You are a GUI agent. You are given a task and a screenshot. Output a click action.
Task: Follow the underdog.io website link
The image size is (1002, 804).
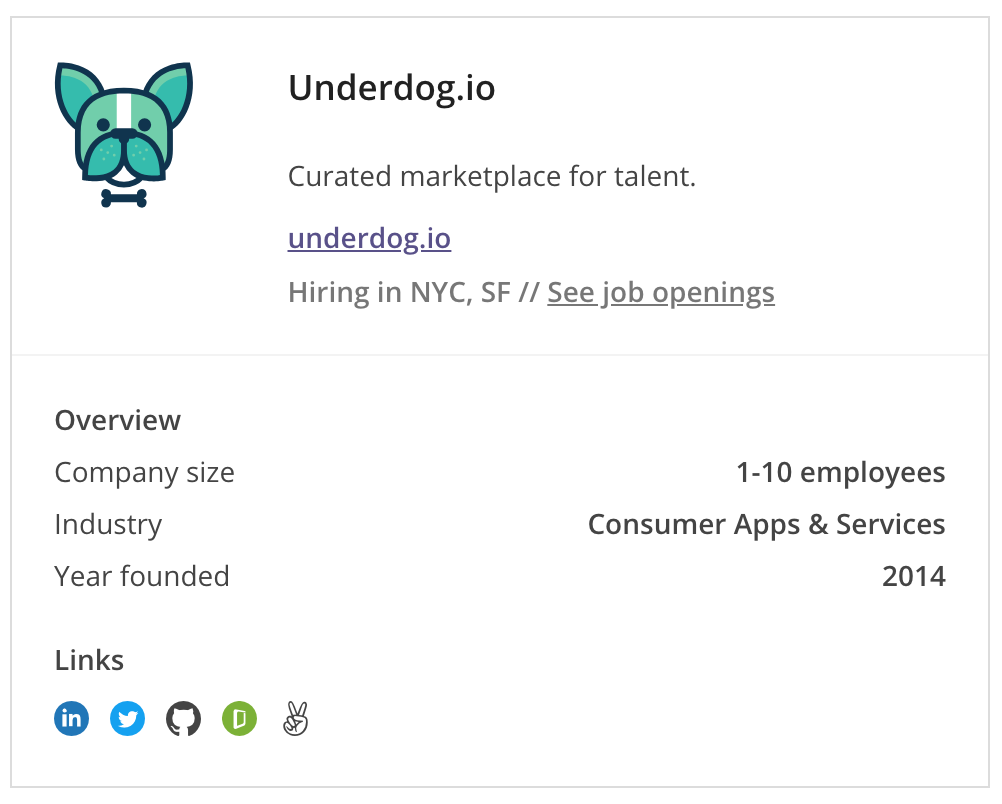point(369,238)
